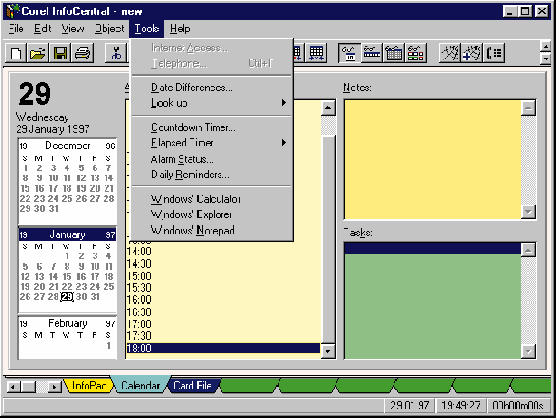Launch Windows' Explorer from menu

click(212, 214)
